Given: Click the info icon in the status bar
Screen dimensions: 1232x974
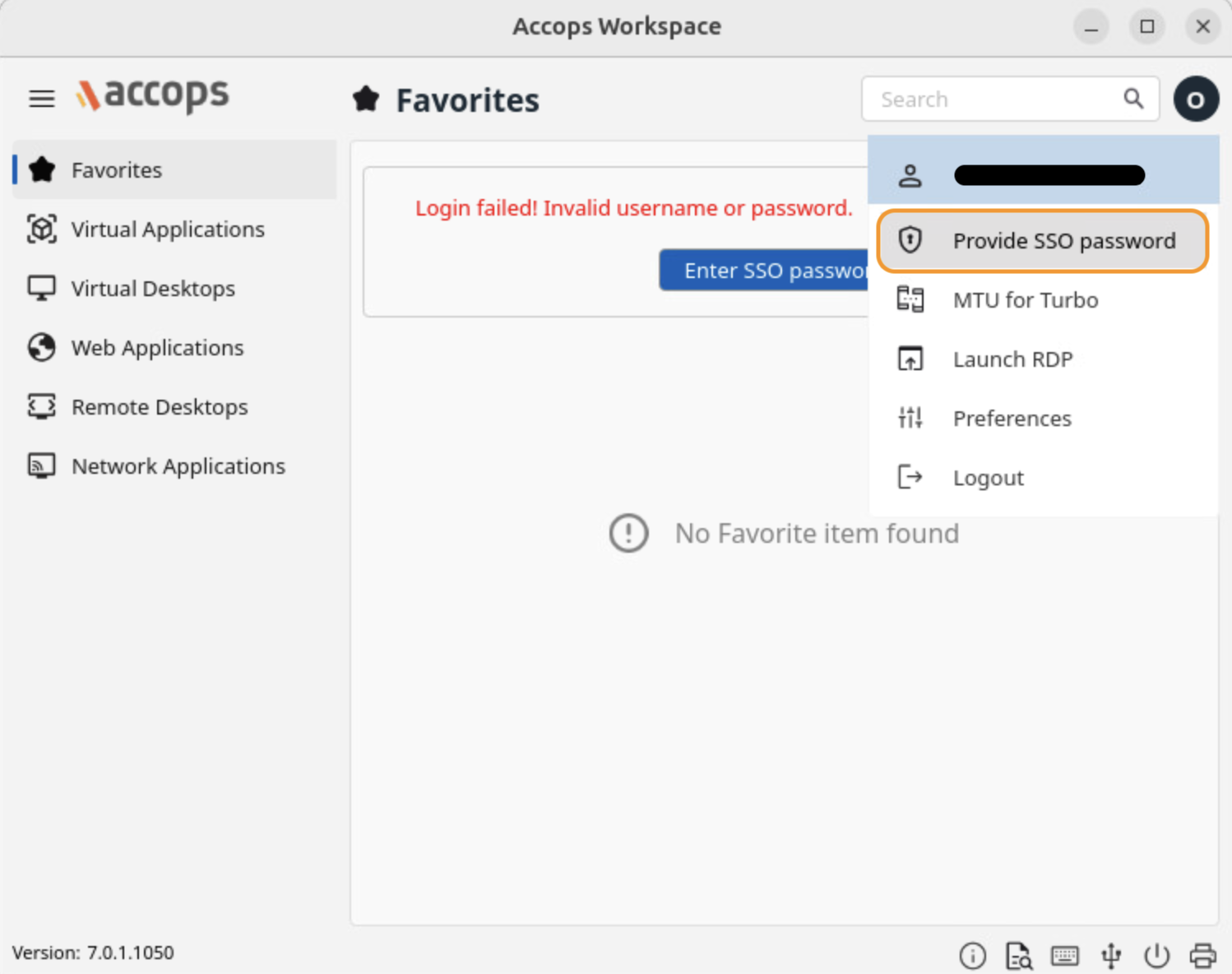Looking at the screenshot, I should [972, 955].
